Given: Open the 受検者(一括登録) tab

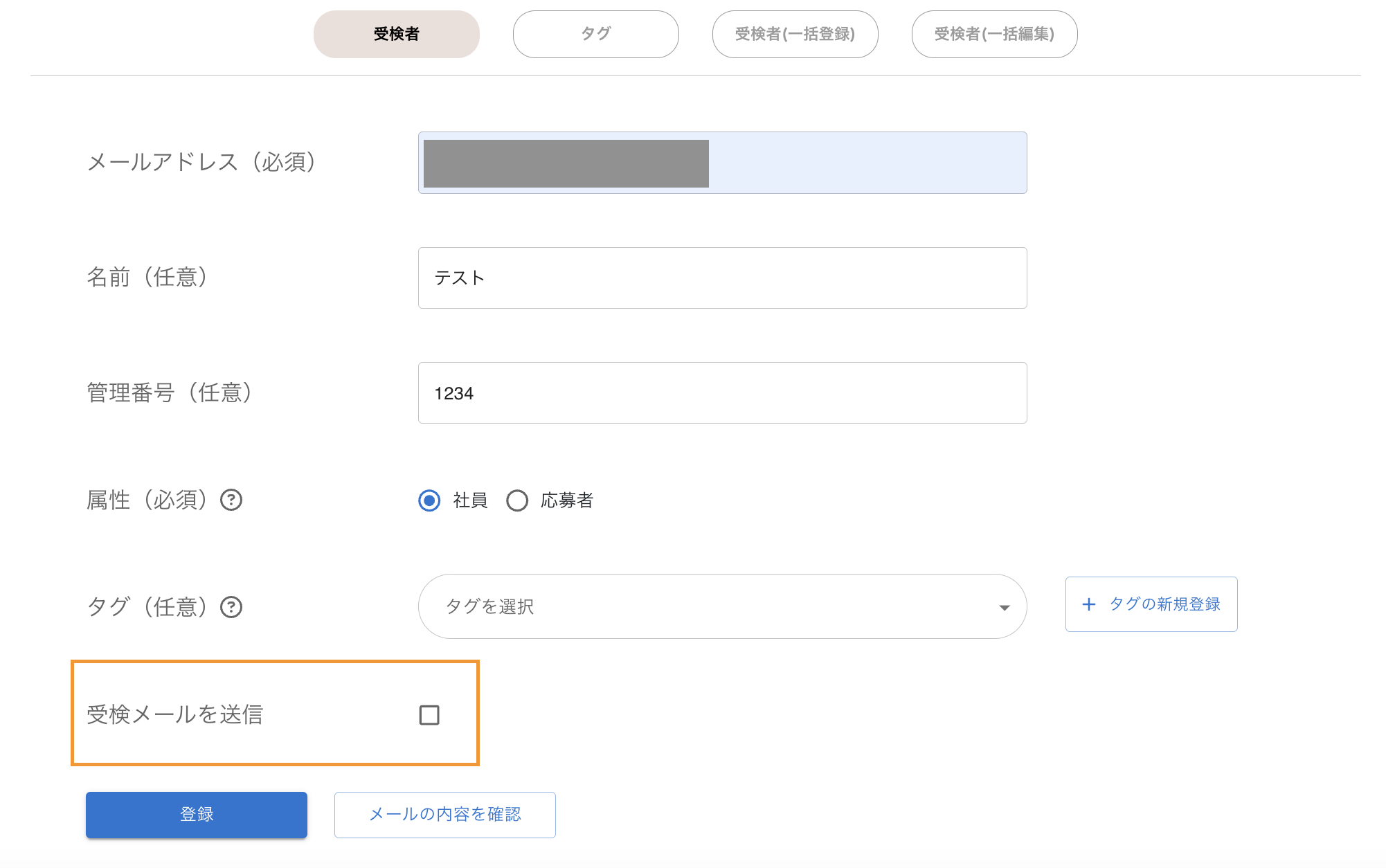Looking at the screenshot, I should [795, 34].
